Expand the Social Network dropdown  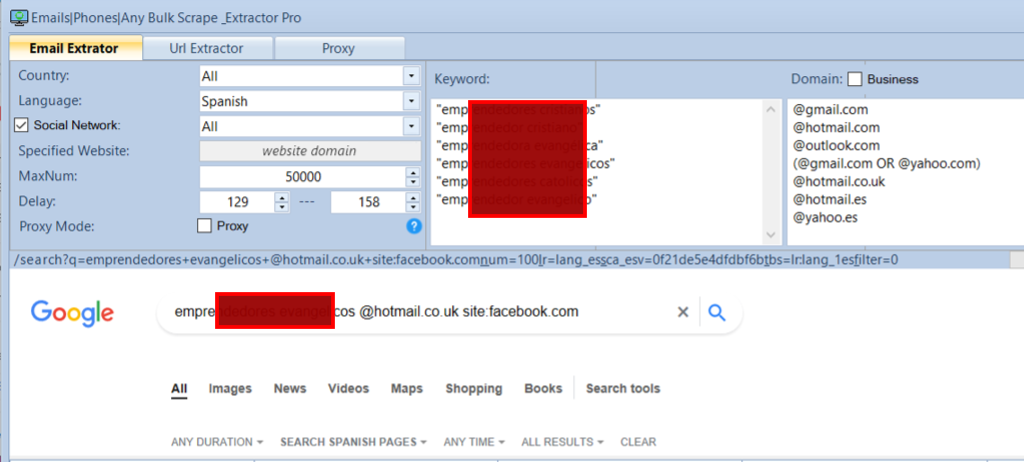[411, 126]
